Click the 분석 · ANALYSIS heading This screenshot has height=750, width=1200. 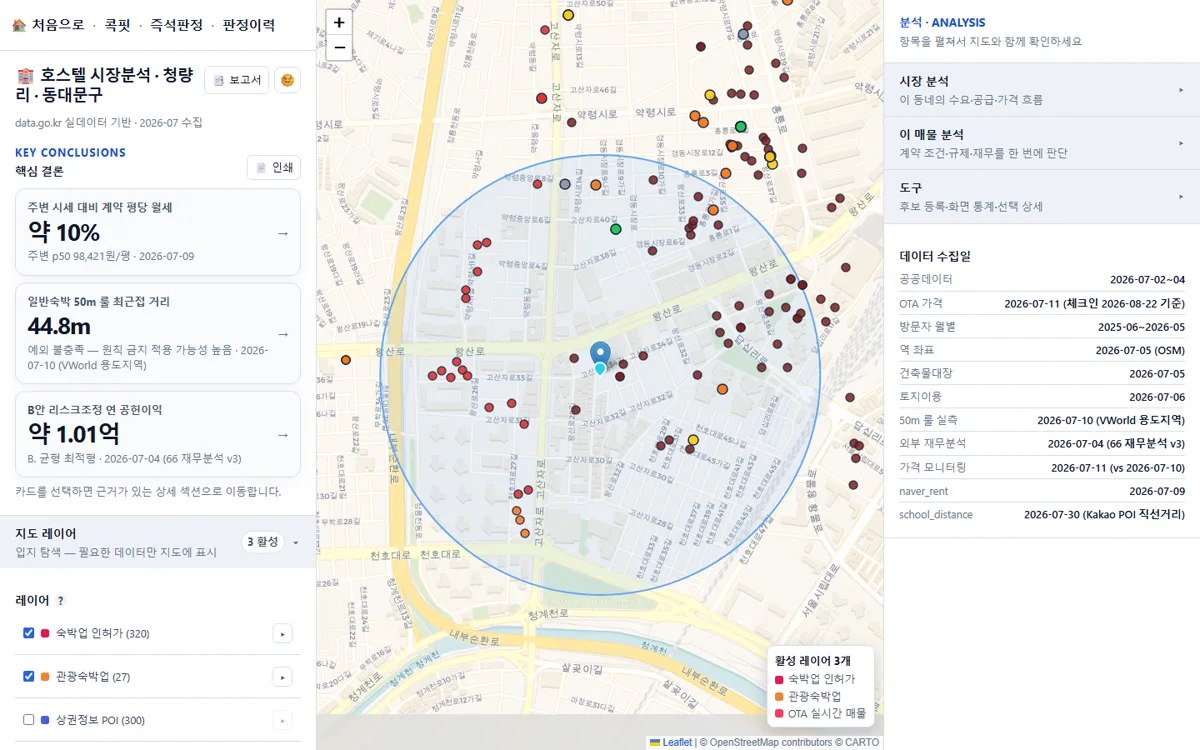[942, 22]
